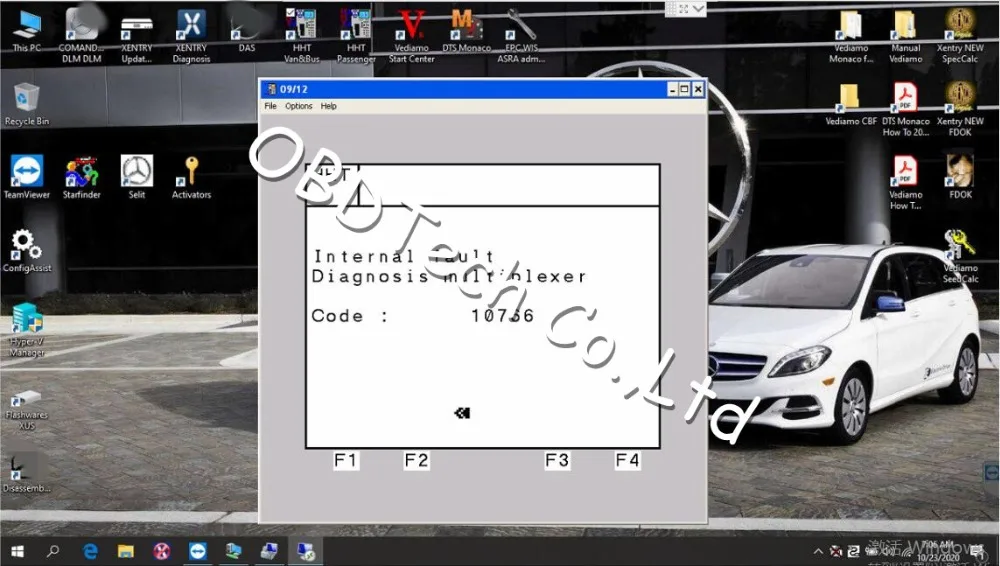Expand dropdown arrow on top toolbar

click(698, 9)
